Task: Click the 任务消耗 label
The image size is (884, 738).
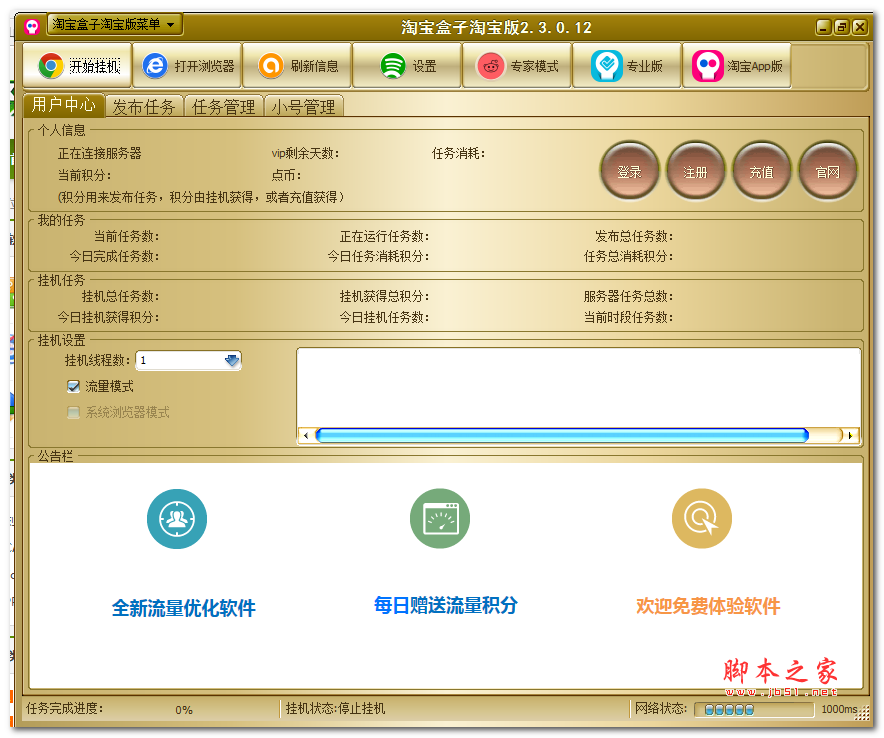Action: click(x=458, y=153)
